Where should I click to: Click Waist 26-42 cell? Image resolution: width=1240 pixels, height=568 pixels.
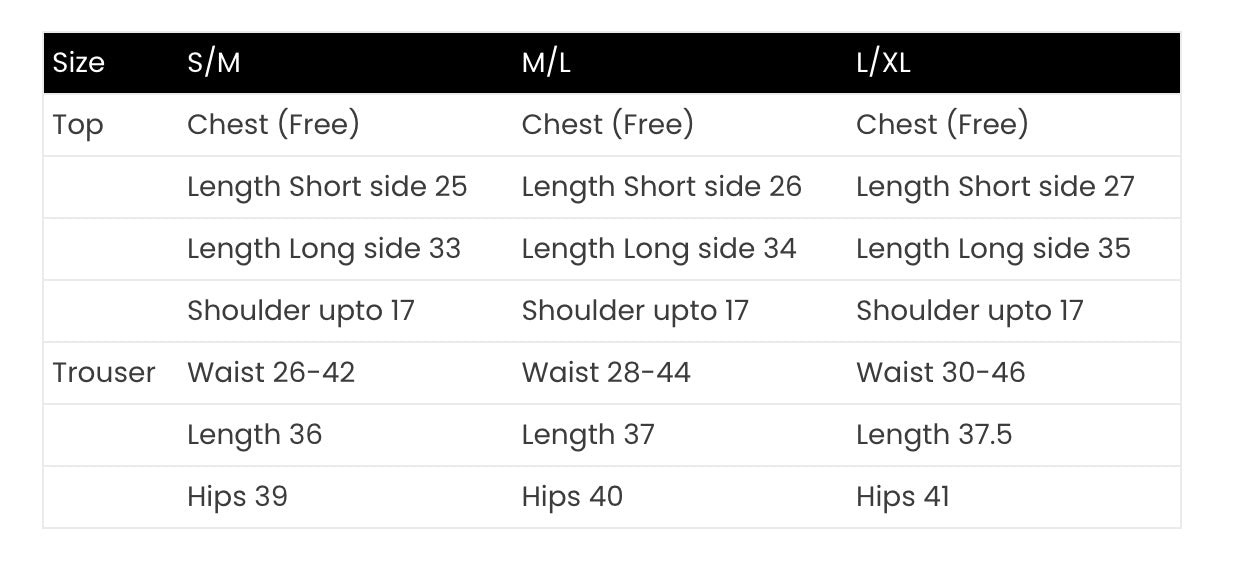(x=271, y=373)
